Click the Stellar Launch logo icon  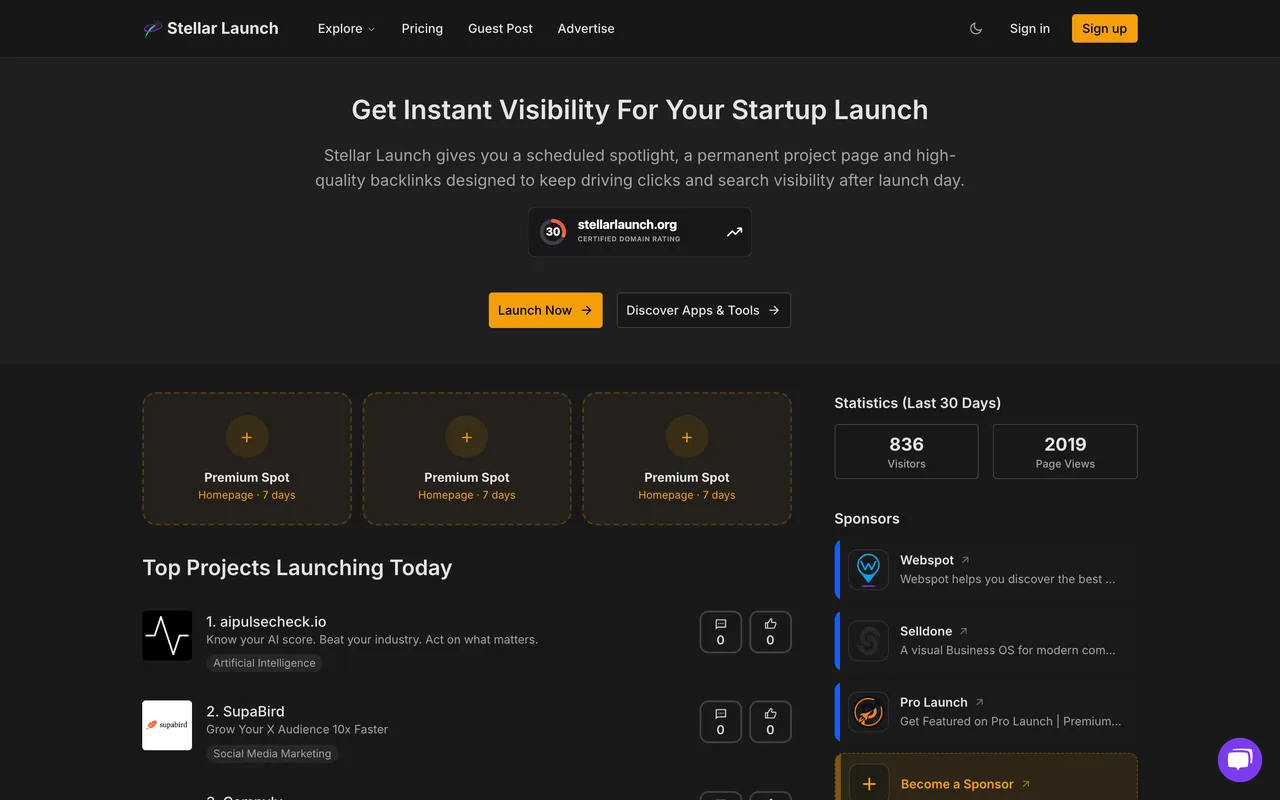click(152, 29)
